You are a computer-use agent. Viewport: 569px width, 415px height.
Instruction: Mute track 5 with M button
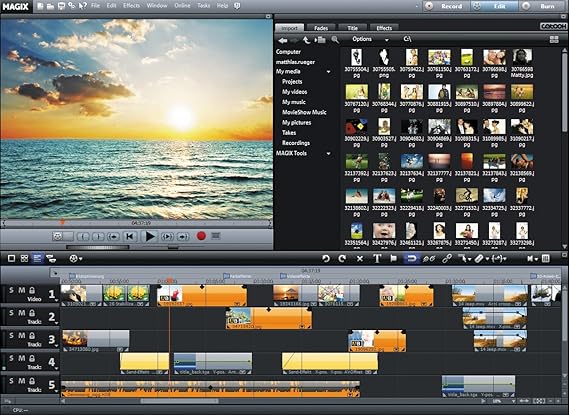click(22, 381)
